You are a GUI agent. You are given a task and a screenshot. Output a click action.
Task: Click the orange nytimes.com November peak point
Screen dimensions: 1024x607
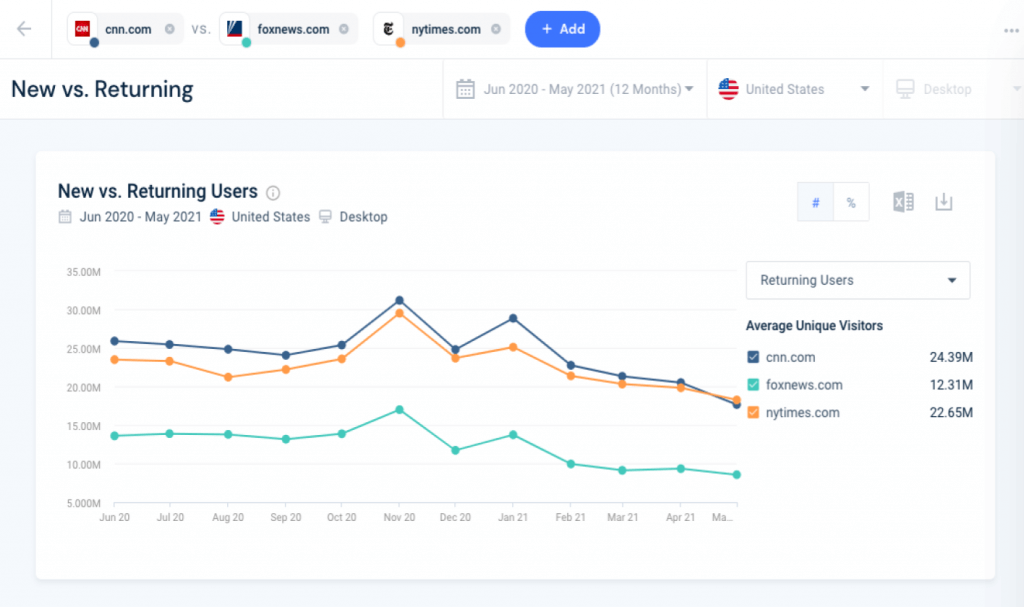397,314
